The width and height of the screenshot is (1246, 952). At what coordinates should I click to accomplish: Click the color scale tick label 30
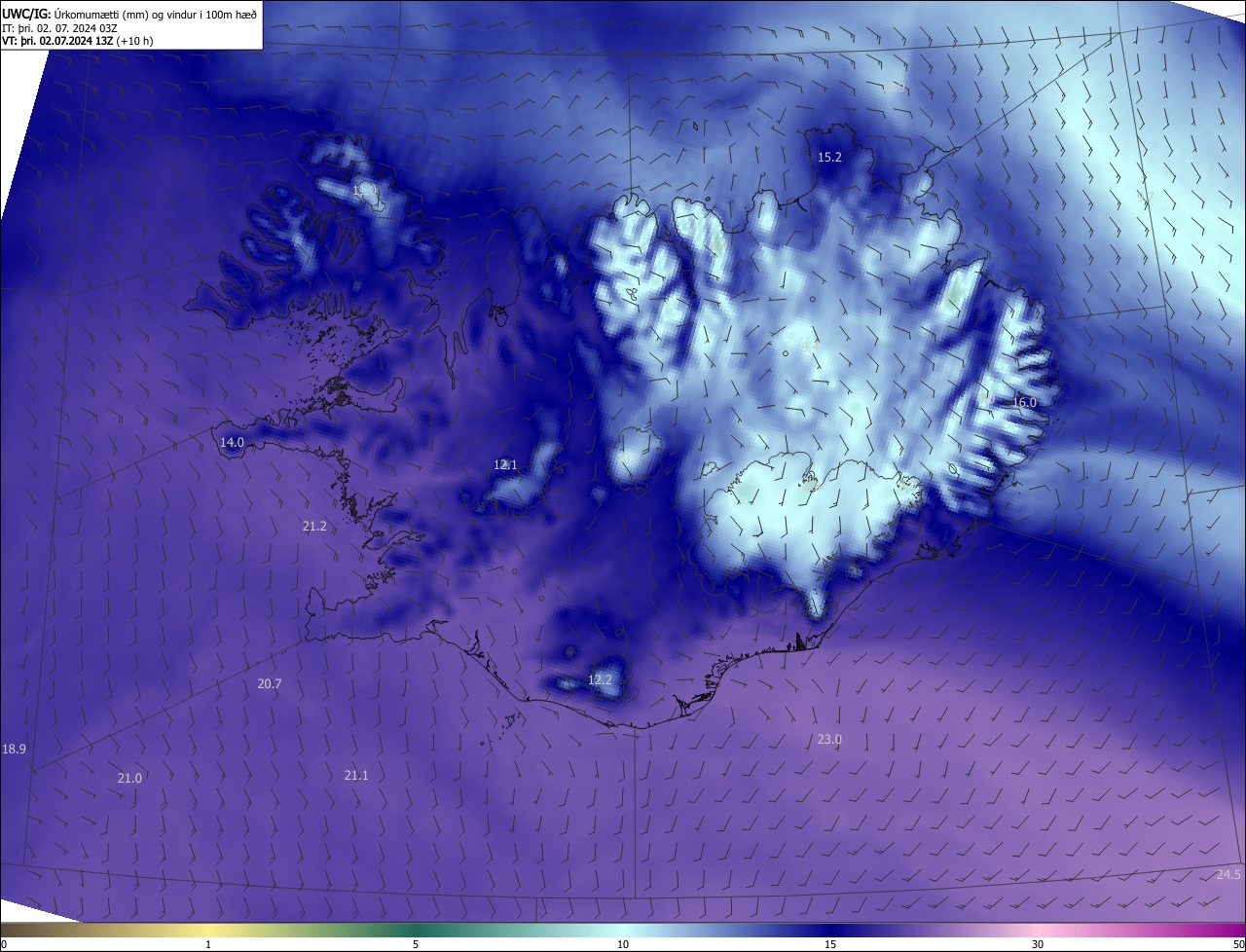click(x=1038, y=944)
